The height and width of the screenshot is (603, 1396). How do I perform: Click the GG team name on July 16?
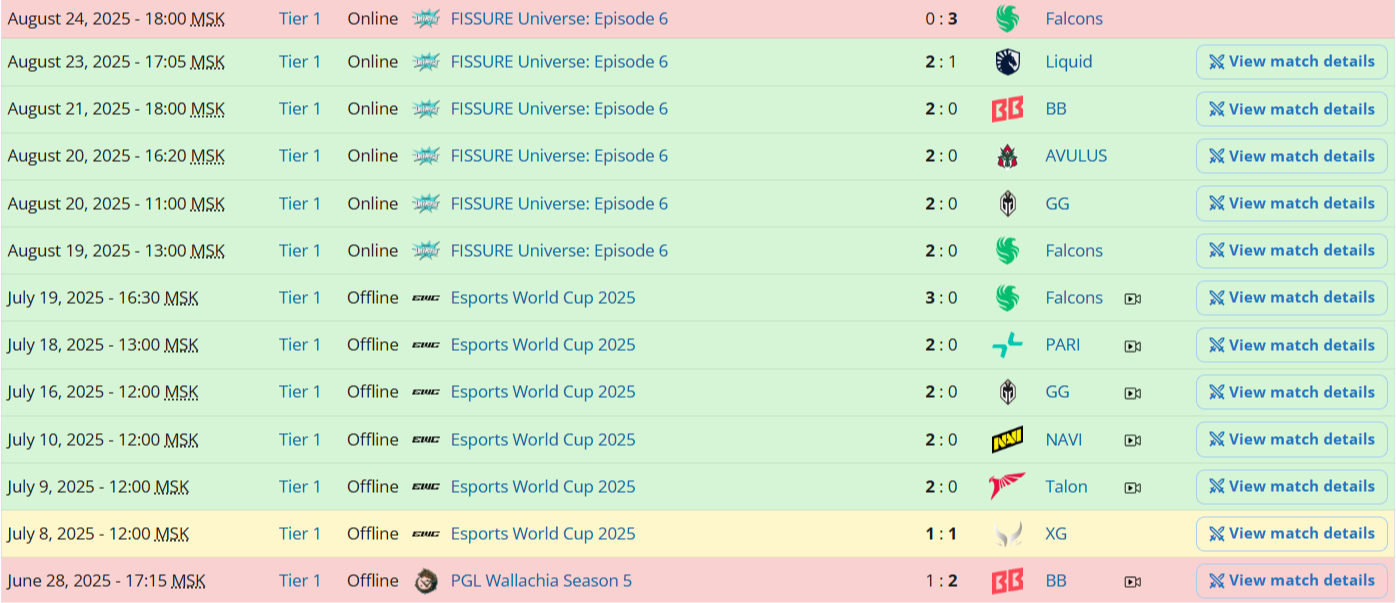click(x=1057, y=392)
